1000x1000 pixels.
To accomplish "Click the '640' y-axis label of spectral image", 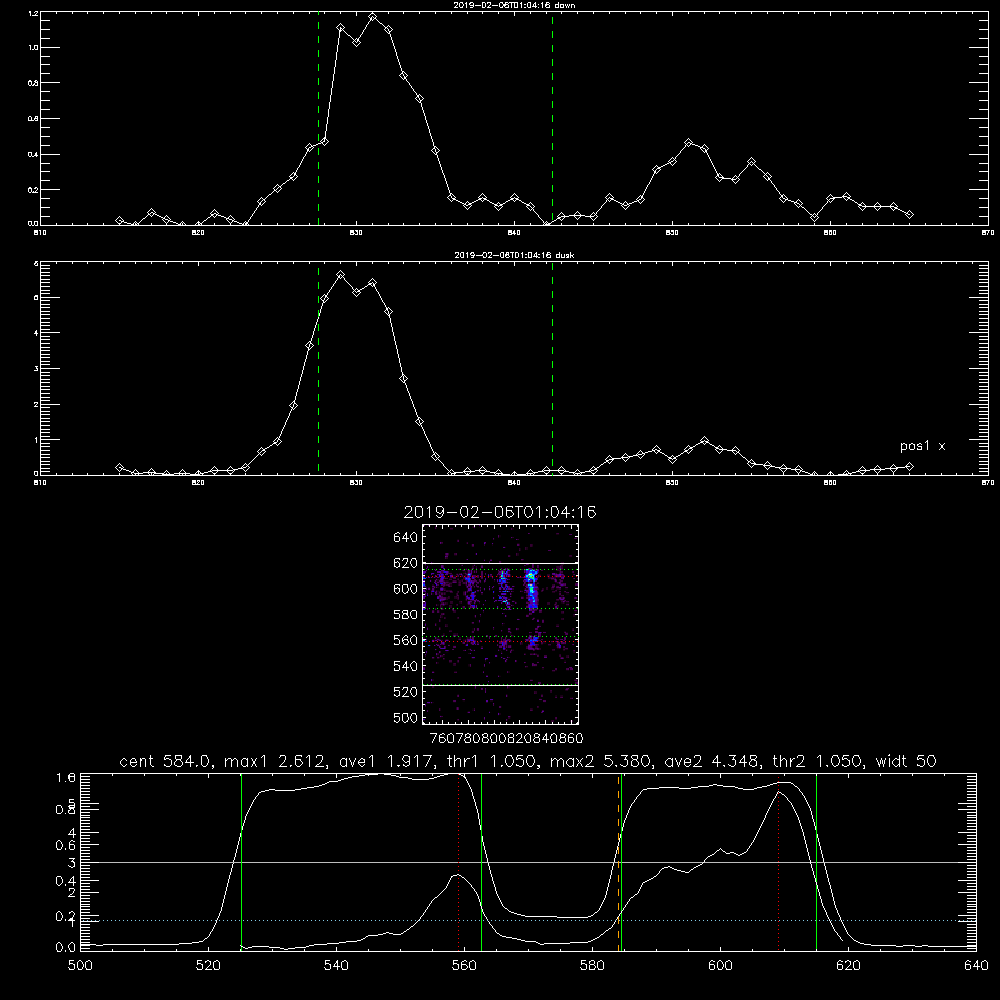I will click(x=406, y=538).
